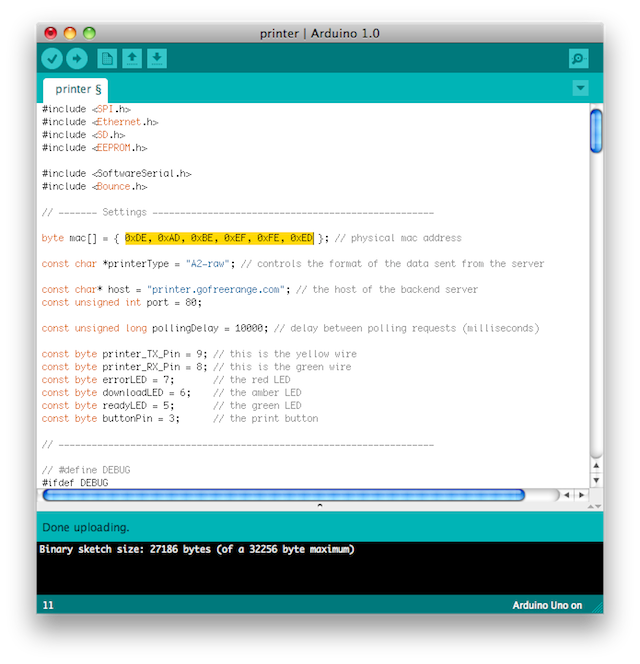Click the #include <SD.h> line
The image size is (640, 664).
click(x=83, y=135)
